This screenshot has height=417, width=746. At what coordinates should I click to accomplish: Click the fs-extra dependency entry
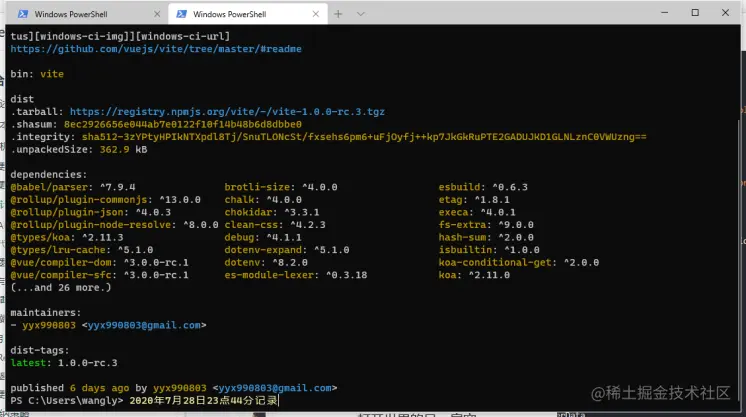(486, 225)
